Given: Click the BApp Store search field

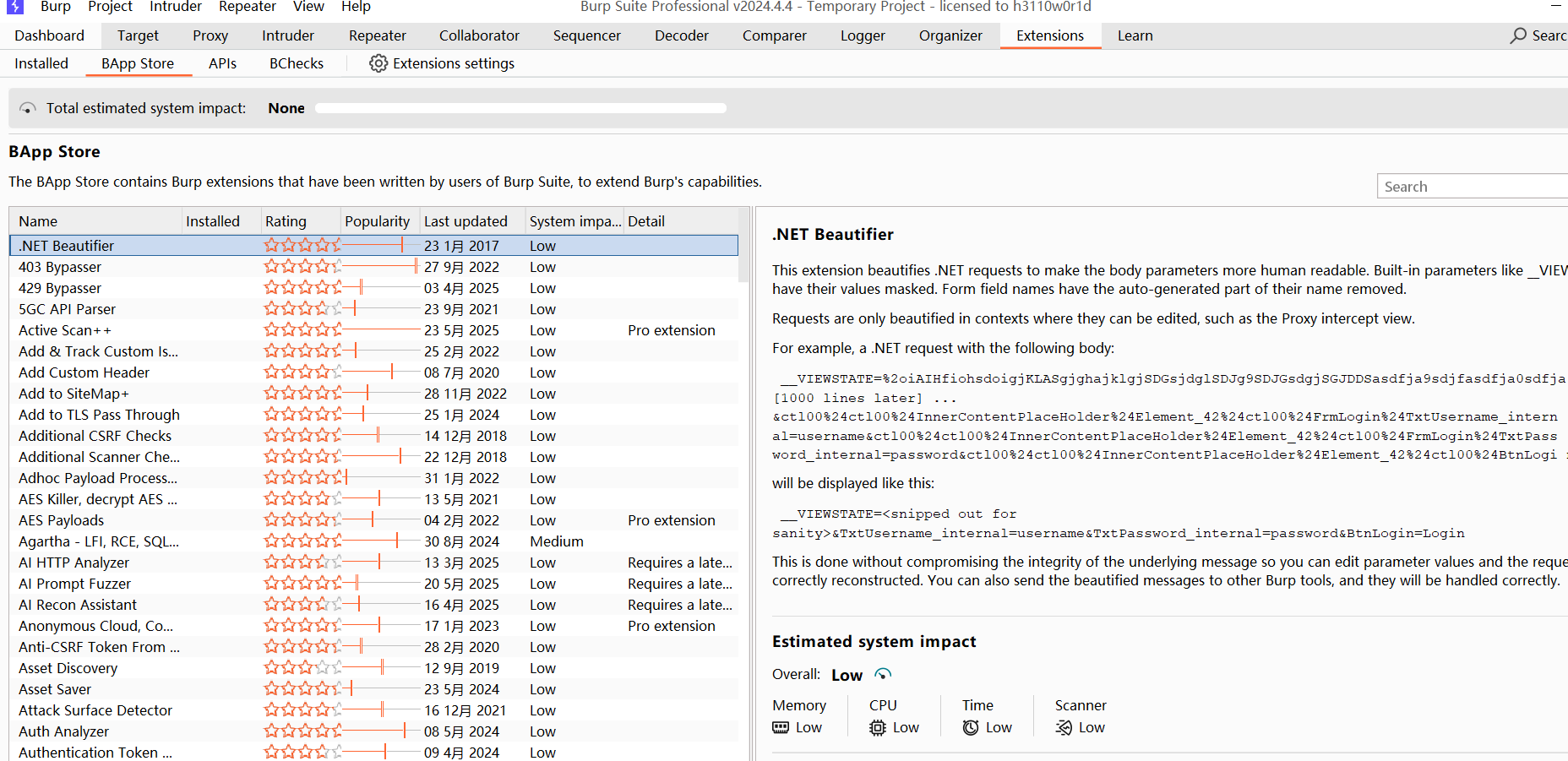Looking at the screenshot, I should click(x=1473, y=187).
